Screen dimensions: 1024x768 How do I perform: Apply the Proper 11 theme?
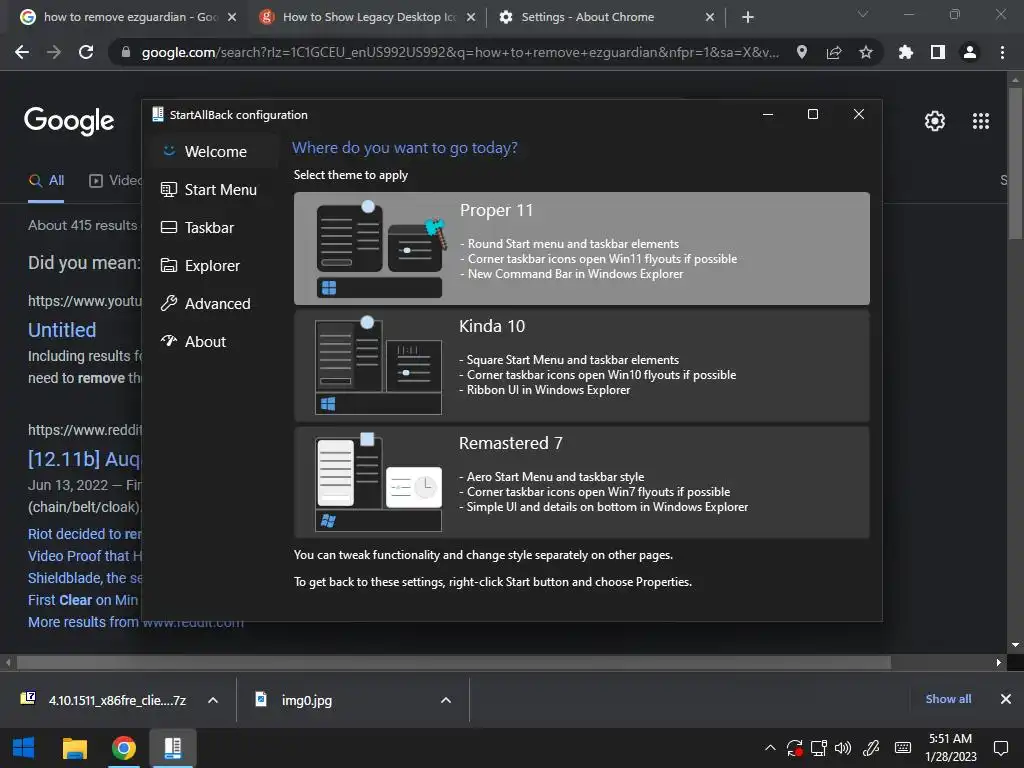pyautogui.click(x=581, y=248)
